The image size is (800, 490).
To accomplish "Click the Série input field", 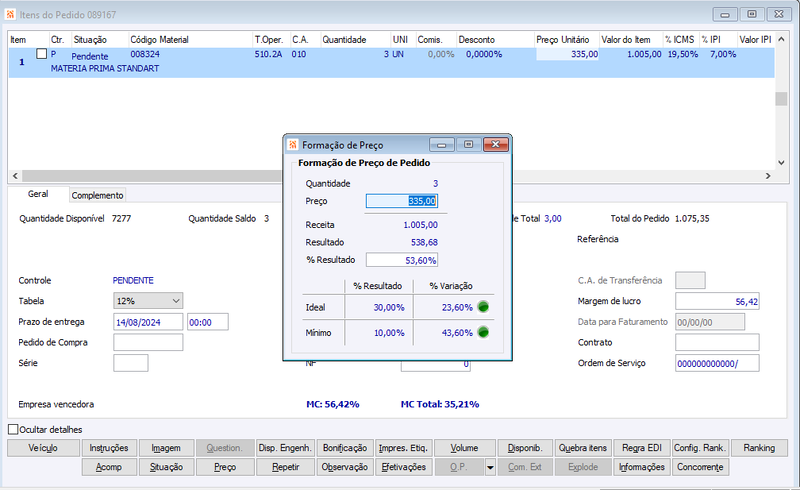I will click(x=131, y=363).
